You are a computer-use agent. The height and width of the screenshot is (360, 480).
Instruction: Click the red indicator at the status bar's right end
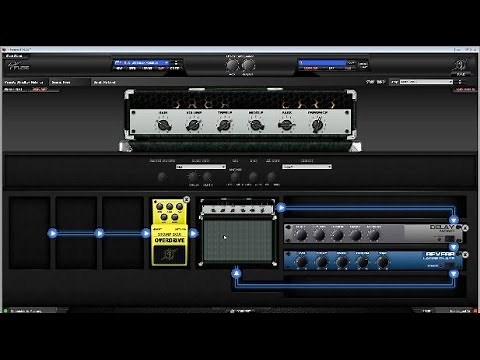[475, 311]
